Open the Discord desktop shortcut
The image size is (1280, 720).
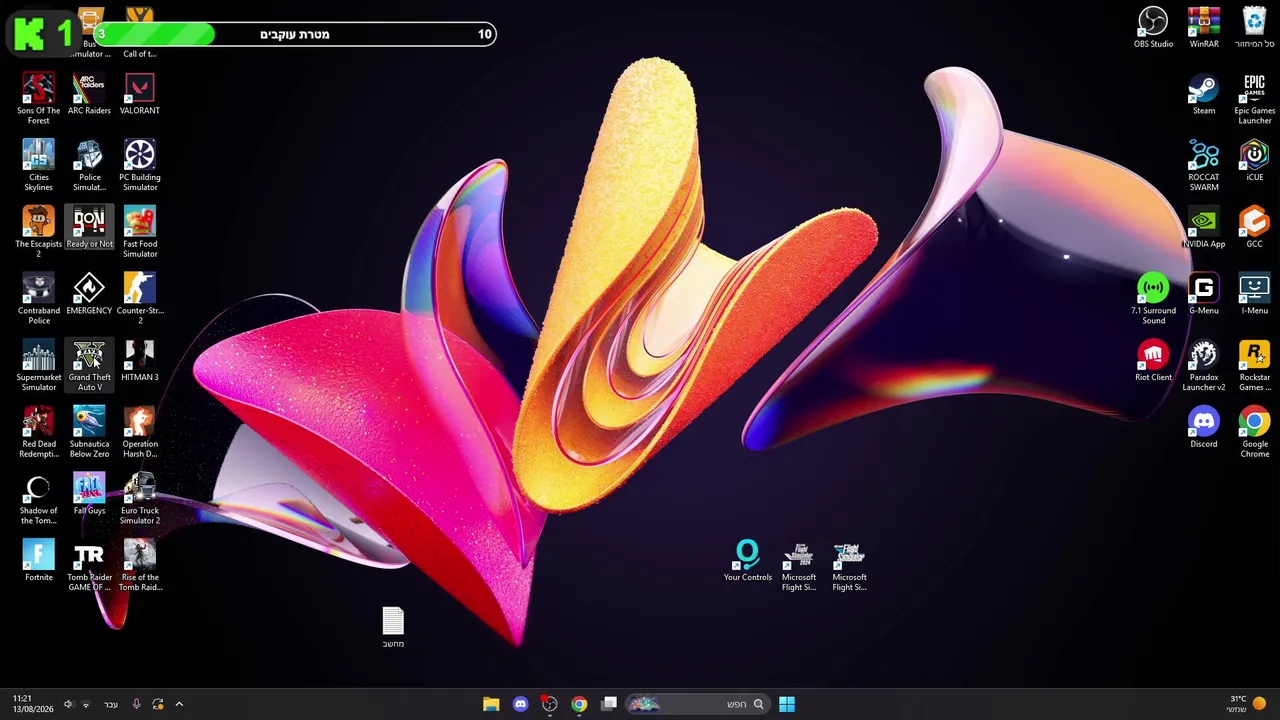(x=1204, y=428)
